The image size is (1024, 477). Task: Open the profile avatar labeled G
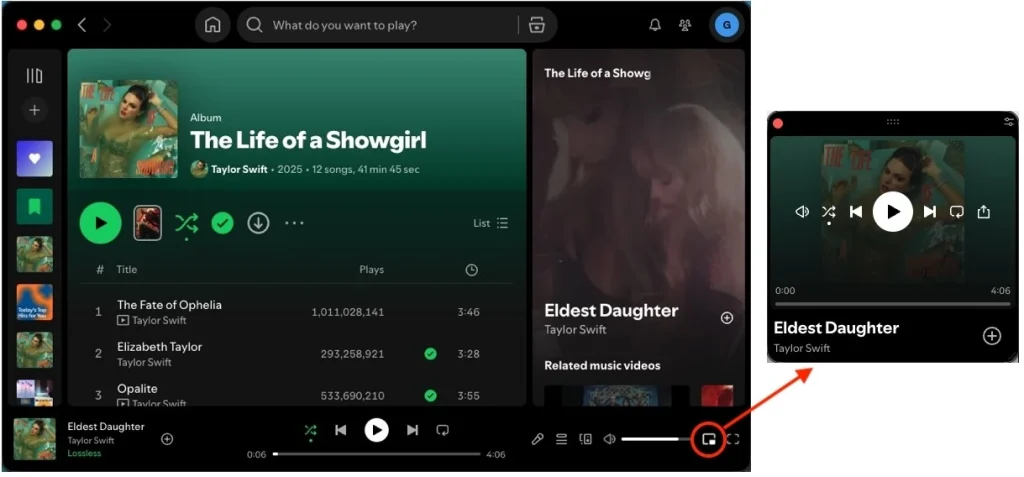pos(726,25)
